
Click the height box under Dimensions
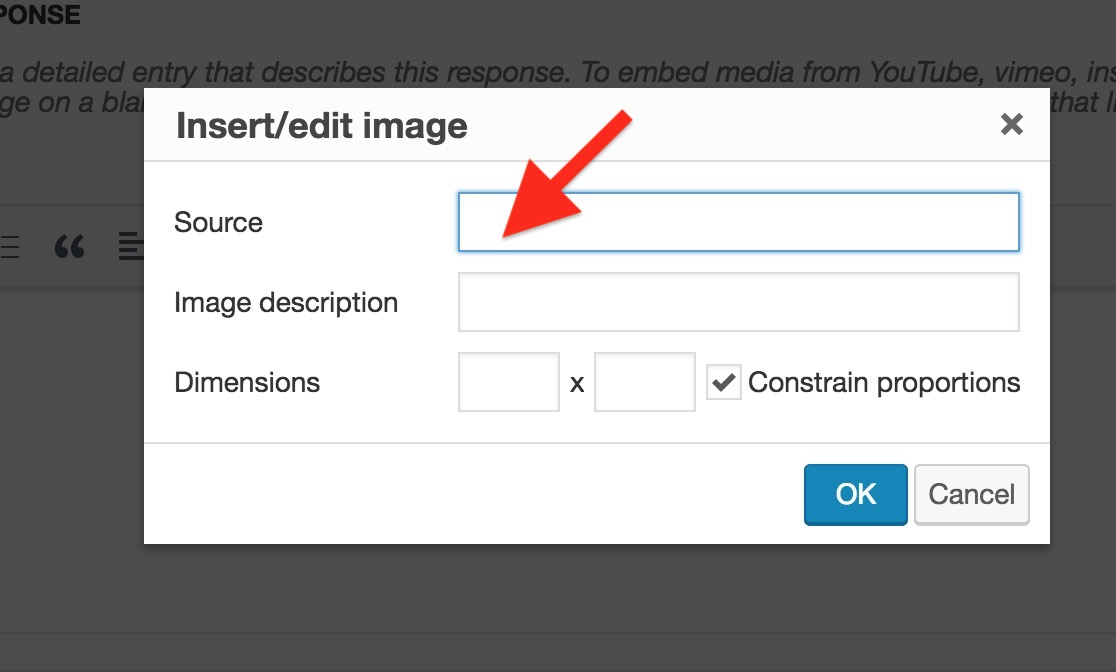pyautogui.click(x=644, y=382)
